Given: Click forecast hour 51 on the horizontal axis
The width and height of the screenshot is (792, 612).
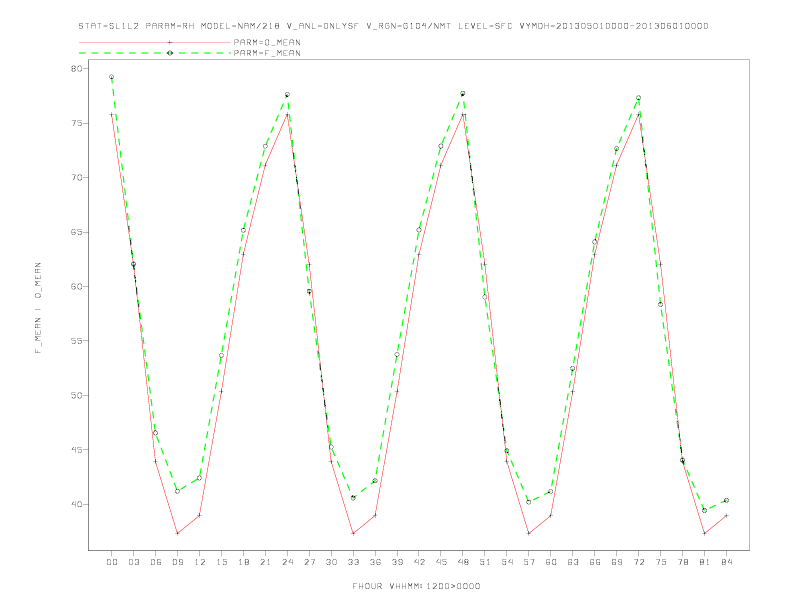Looking at the screenshot, I should 485,562.
